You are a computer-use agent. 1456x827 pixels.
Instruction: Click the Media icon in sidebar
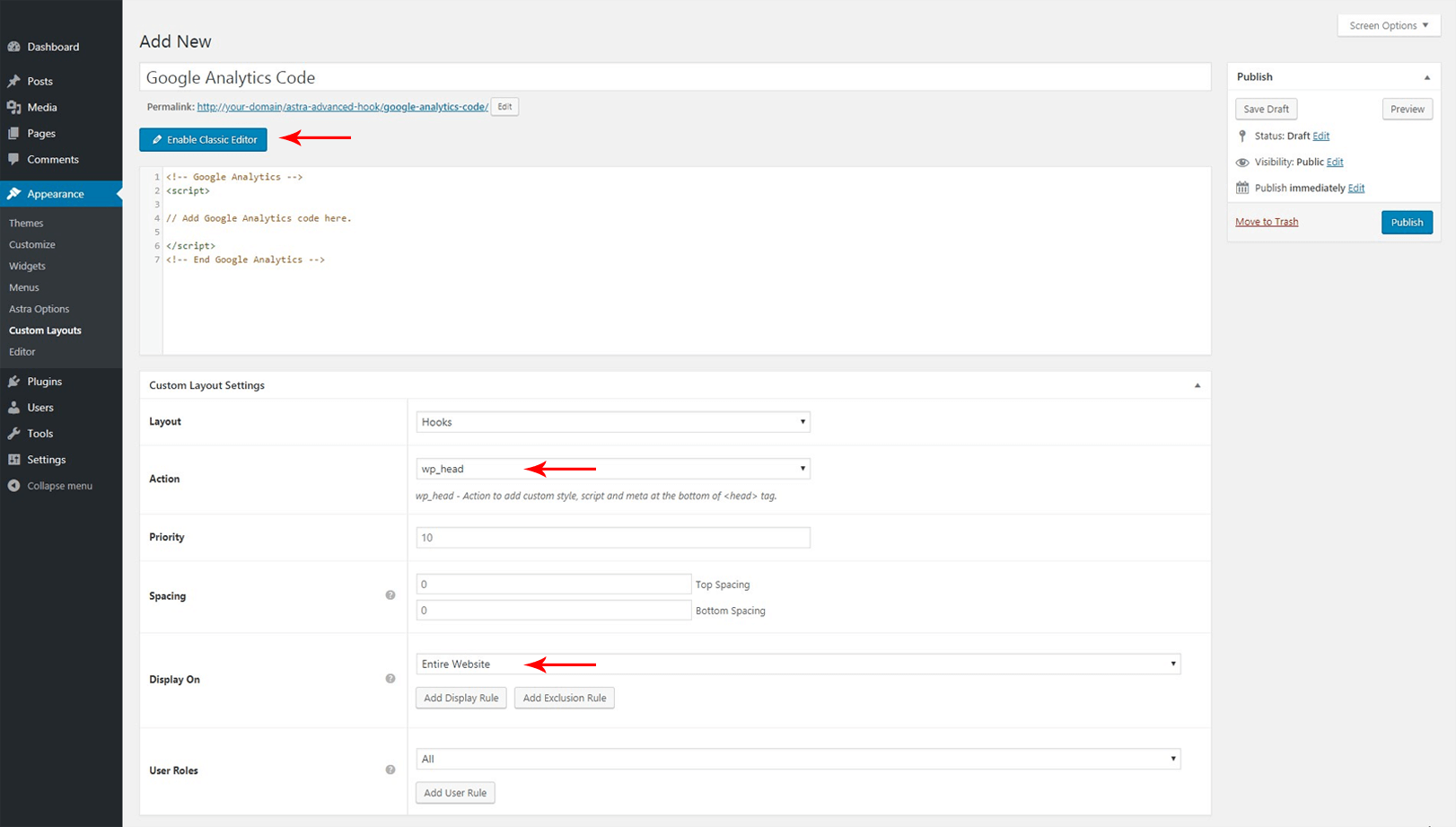click(x=13, y=107)
